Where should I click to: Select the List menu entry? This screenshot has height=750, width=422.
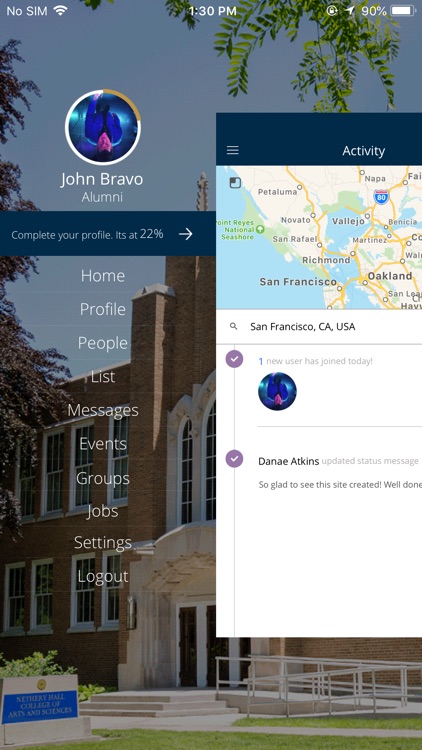click(x=103, y=377)
